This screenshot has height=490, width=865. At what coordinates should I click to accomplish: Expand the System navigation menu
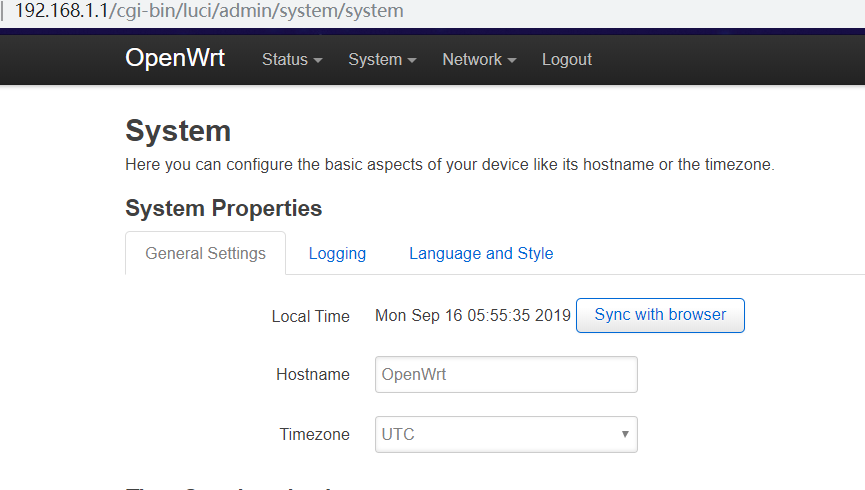coord(382,60)
